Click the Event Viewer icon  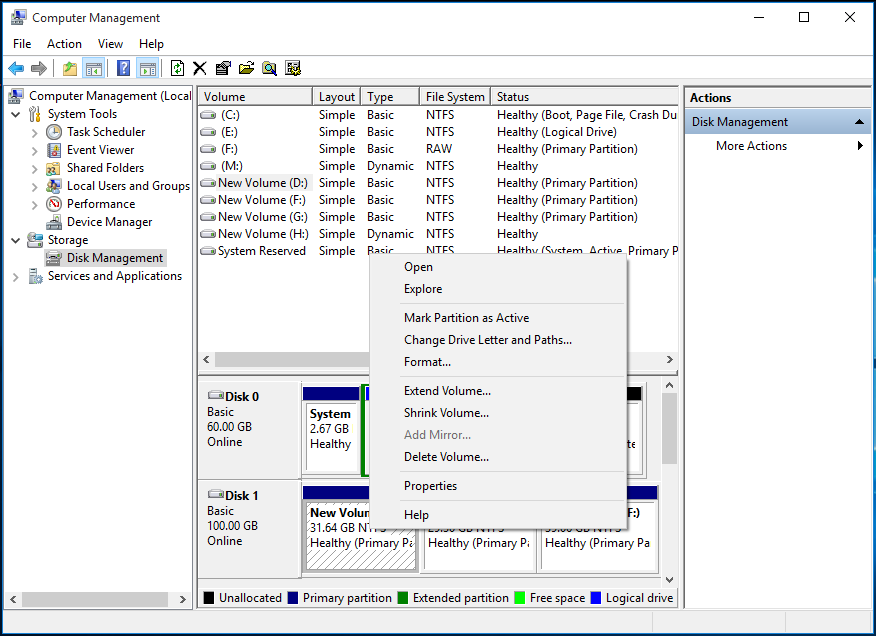click(54, 150)
